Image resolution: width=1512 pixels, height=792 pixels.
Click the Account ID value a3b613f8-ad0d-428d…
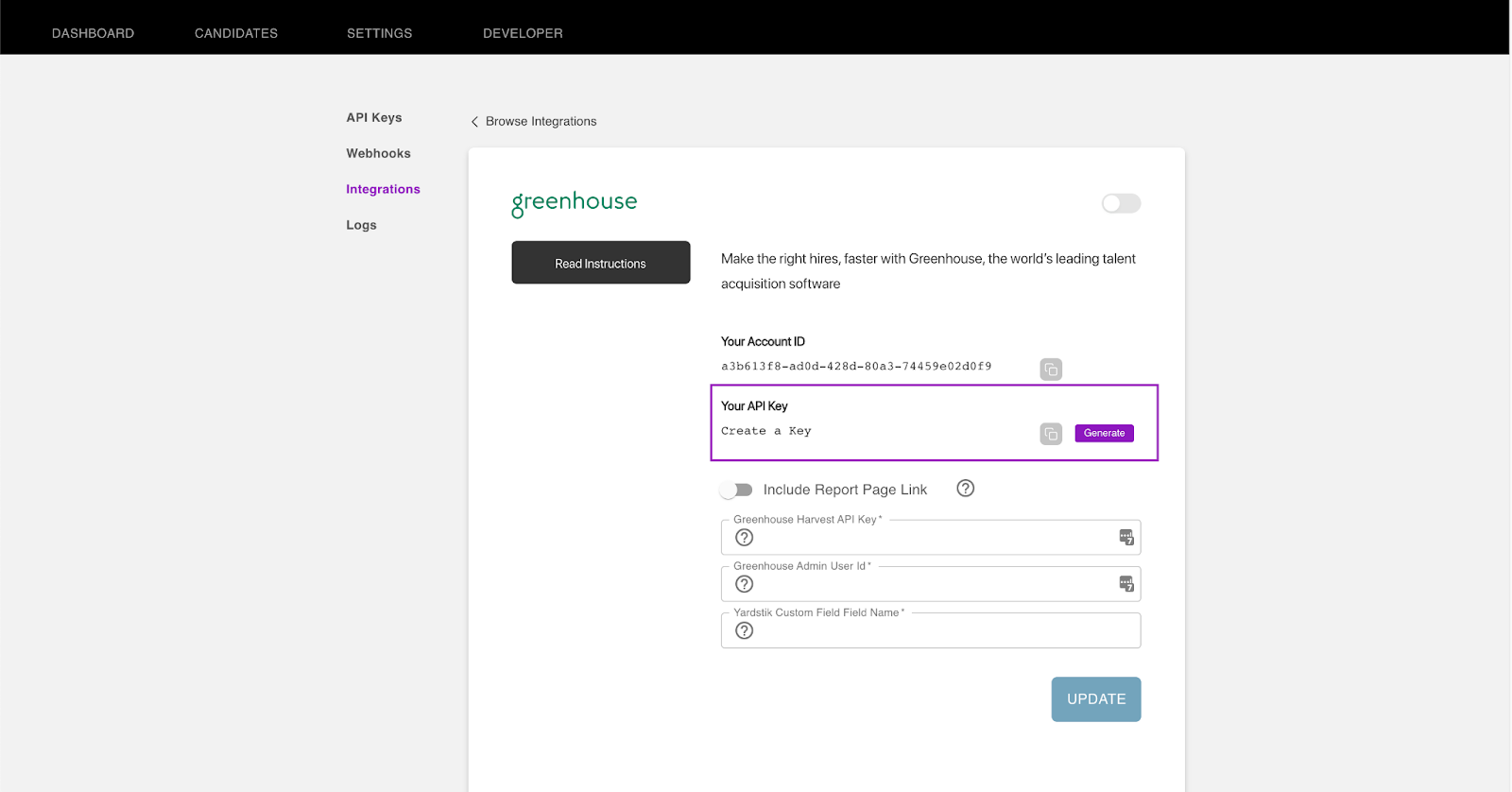[x=856, y=367]
